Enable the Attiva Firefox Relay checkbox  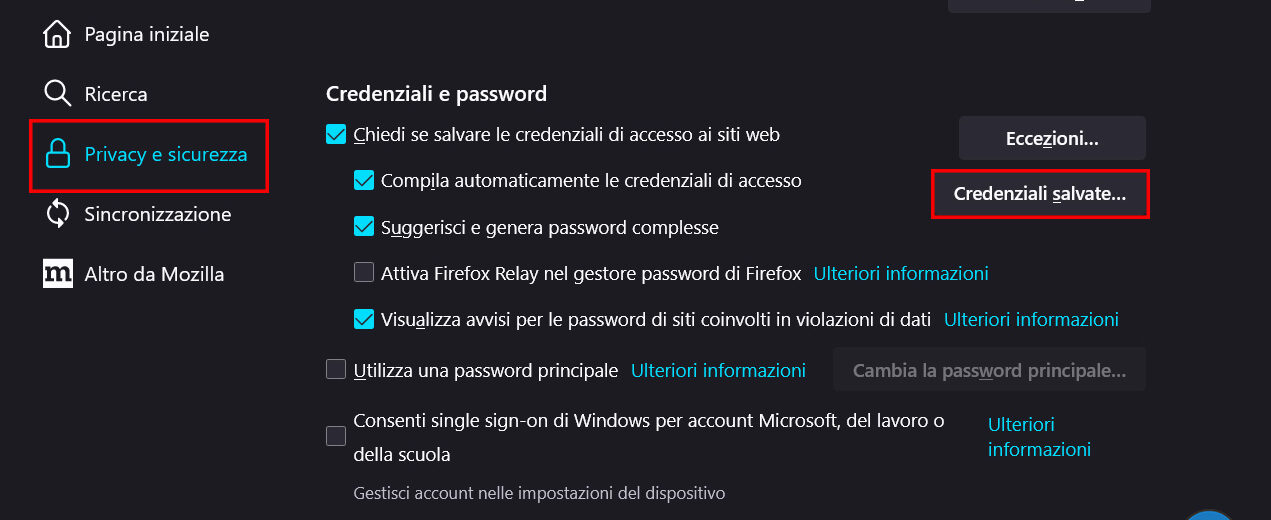364,273
